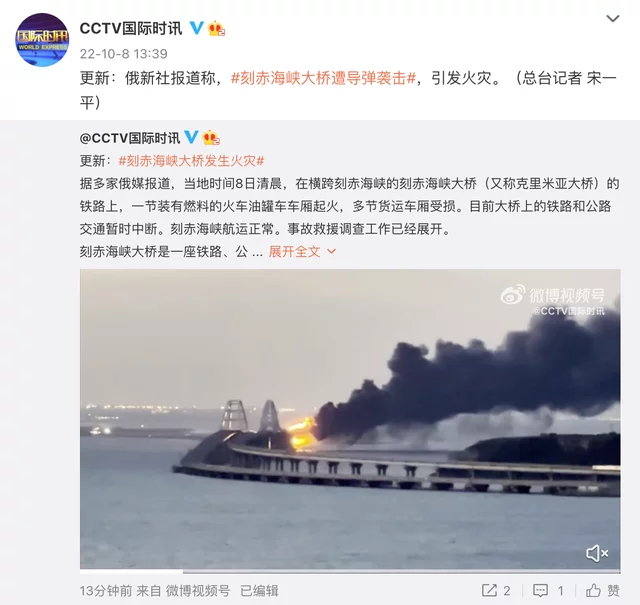
Task: Click the verified badge in reposted header
Action: [191, 137]
